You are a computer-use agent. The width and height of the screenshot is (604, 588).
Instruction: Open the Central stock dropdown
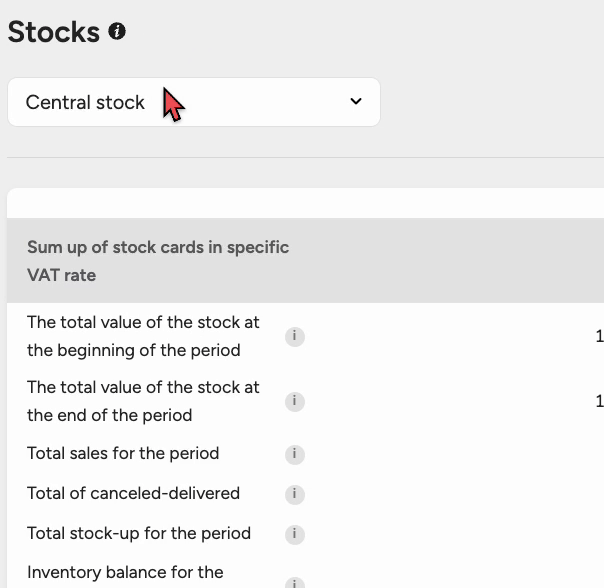(193, 102)
